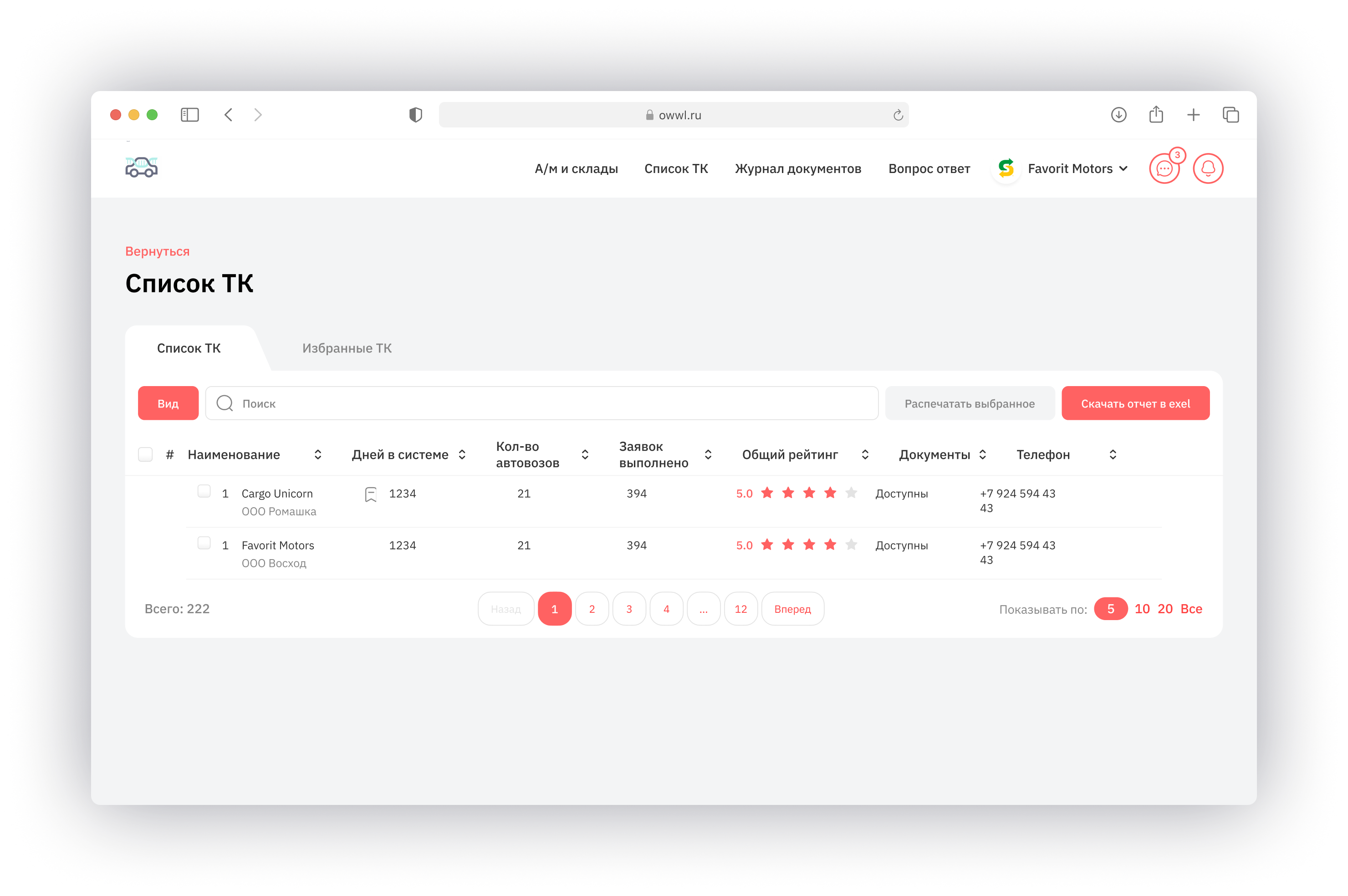Click the privacy shield icon
The height and width of the screenshot is (896, 1348).
(415, 115)
